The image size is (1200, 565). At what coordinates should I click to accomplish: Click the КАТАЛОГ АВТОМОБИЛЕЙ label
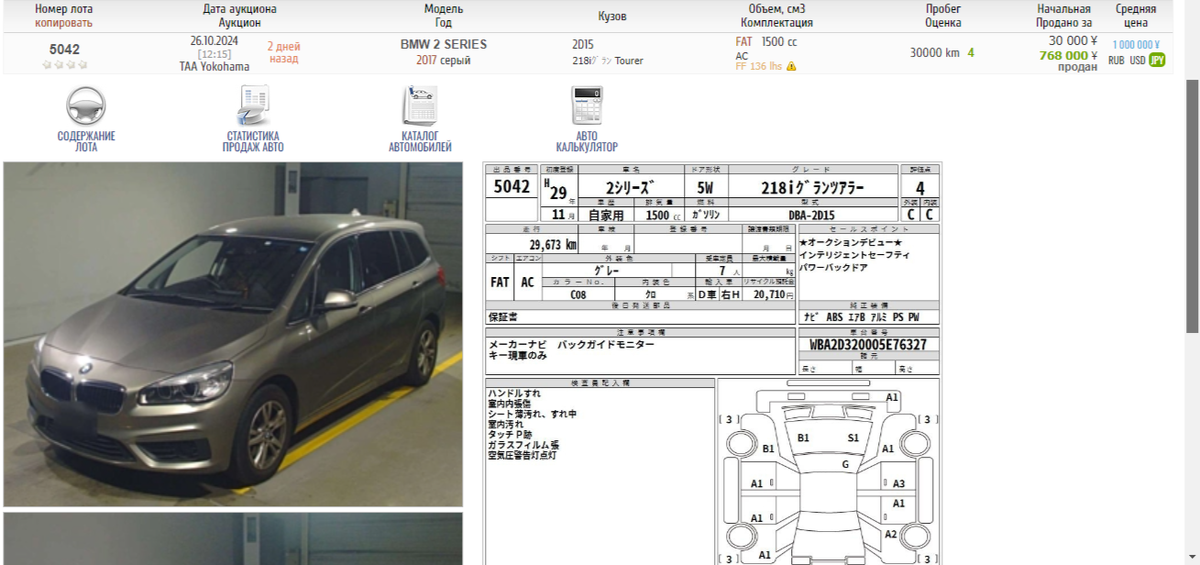point(420,141)
